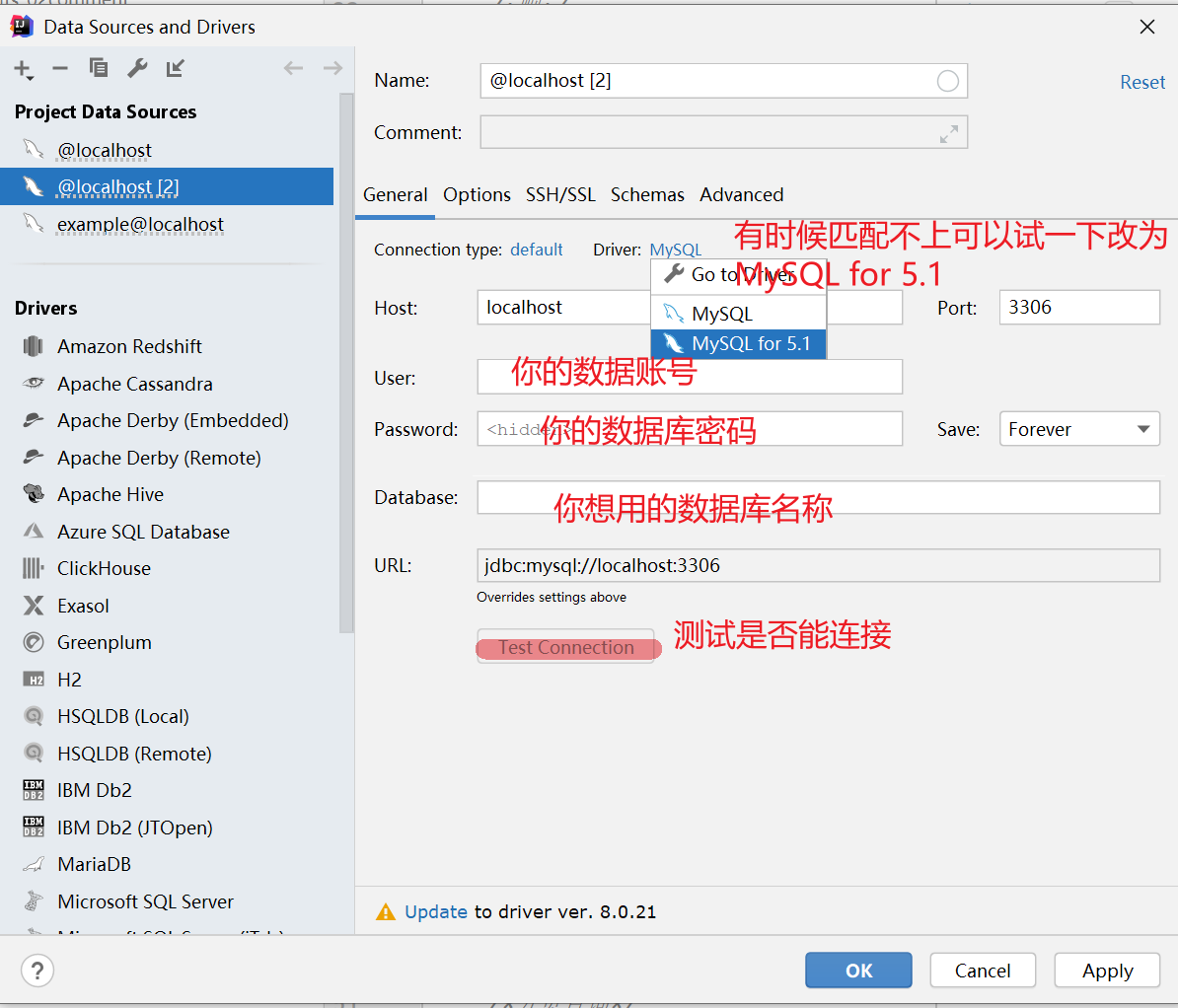Viewport: 1178px width, 1008px height.
Task: Open help with question mark button
Action: (x=37, y=971)
